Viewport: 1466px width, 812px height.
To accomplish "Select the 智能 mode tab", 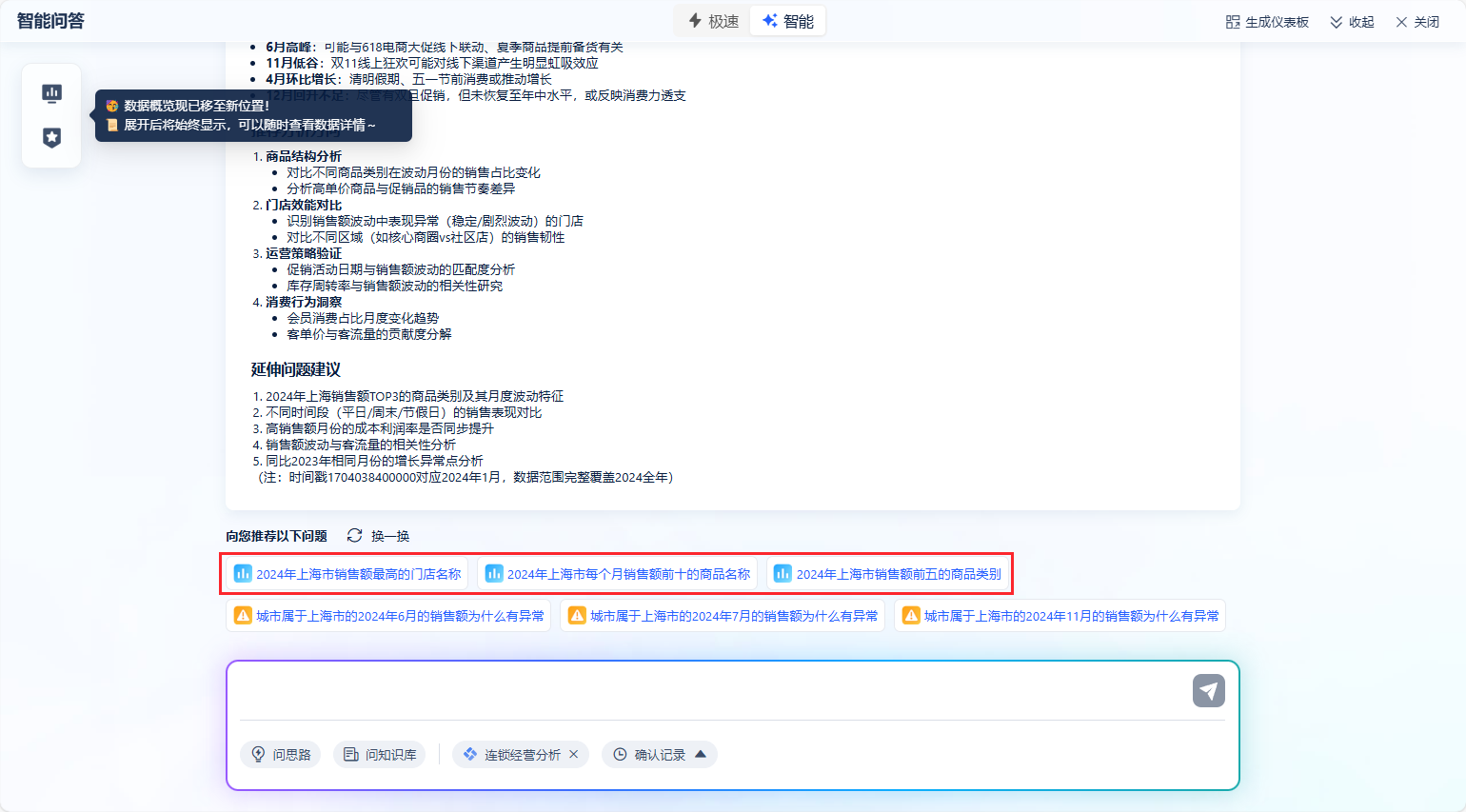I will 788,21.
